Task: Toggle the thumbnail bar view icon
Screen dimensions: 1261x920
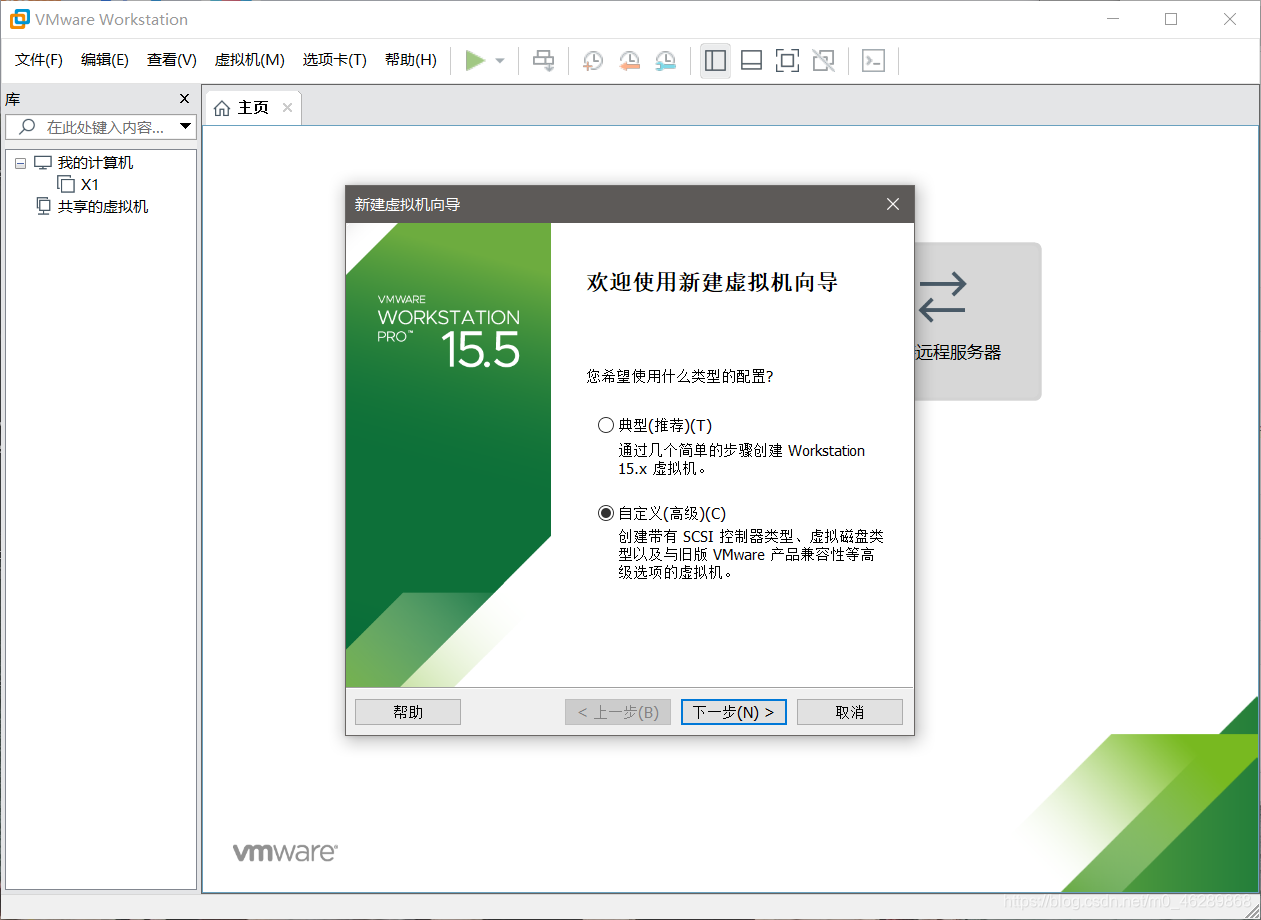Action: tap(751, 61)
